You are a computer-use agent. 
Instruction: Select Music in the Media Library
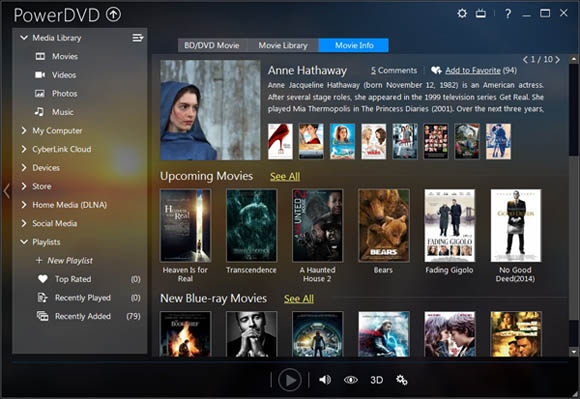tap(63, 112)
